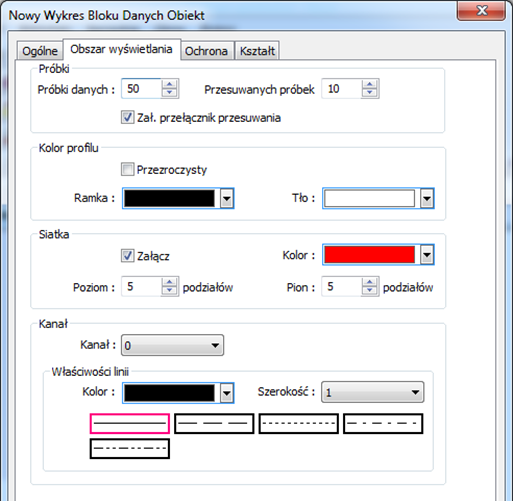Screen dimensions: 513x501
Task: Click the Poziom divisions value field
Action: 141,286
